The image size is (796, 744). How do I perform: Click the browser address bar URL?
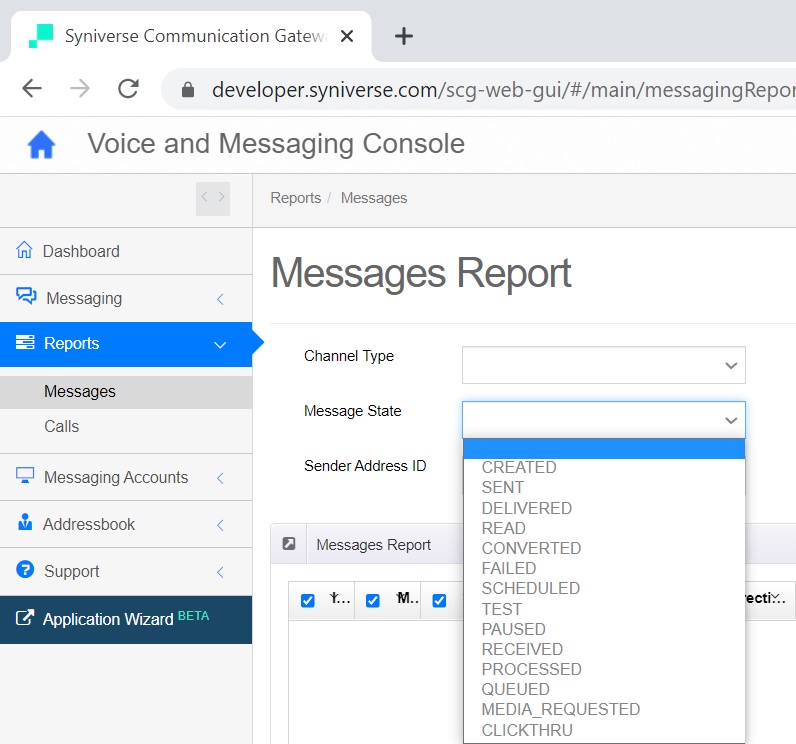(x=503, y=90)
